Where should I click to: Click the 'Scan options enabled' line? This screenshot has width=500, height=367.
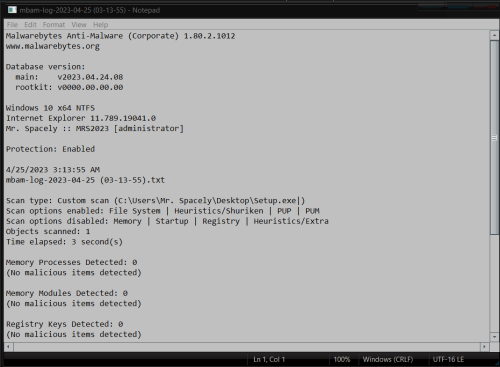click(x=163, y=211)
